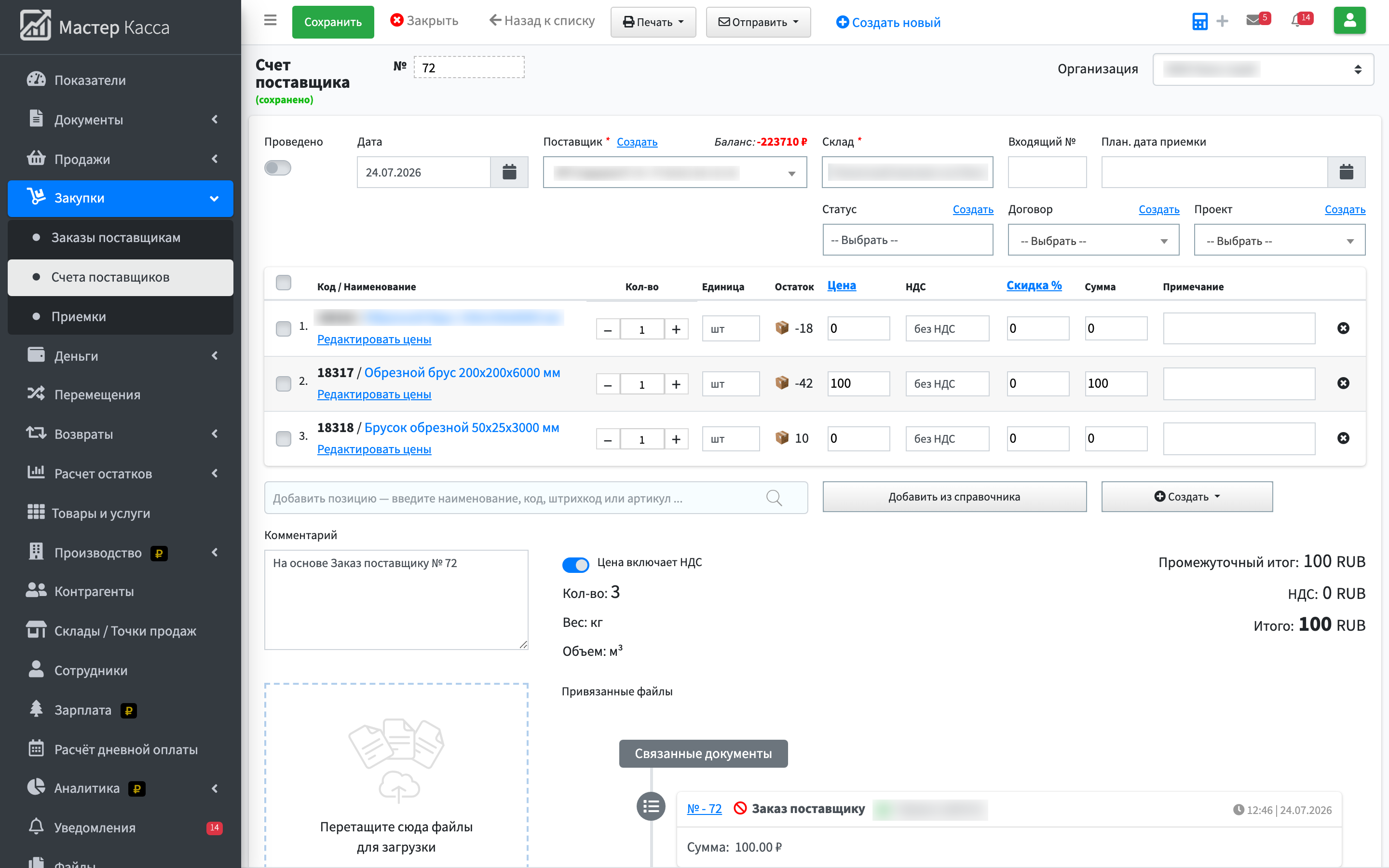Image resolution: width=1389 pixels, height=868 pixels.
Task: Click the search magnifier in add position field
Action: [x=774, y=498]
